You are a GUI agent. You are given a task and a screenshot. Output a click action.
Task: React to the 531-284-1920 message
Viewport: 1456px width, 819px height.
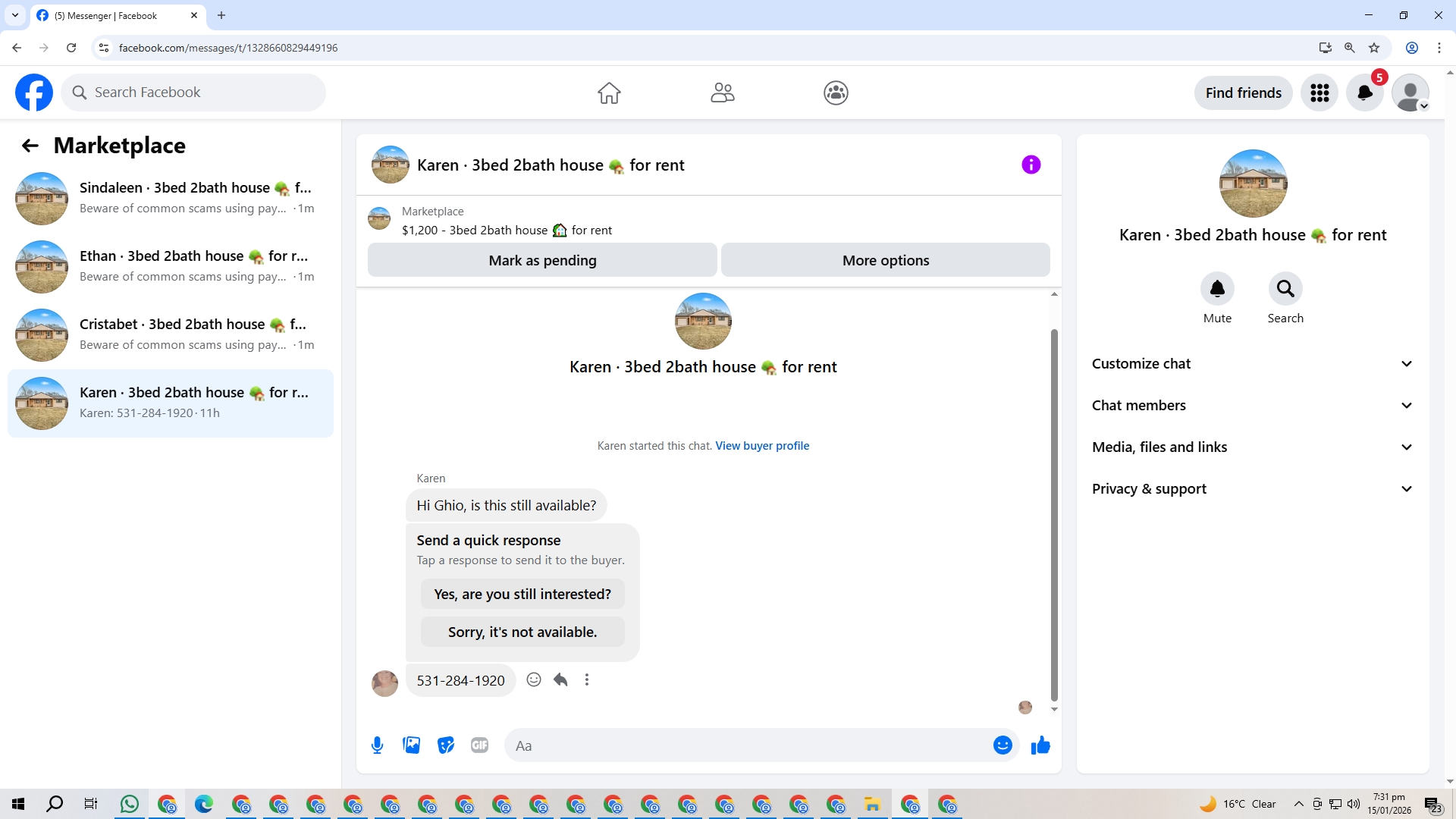[534, 679]
